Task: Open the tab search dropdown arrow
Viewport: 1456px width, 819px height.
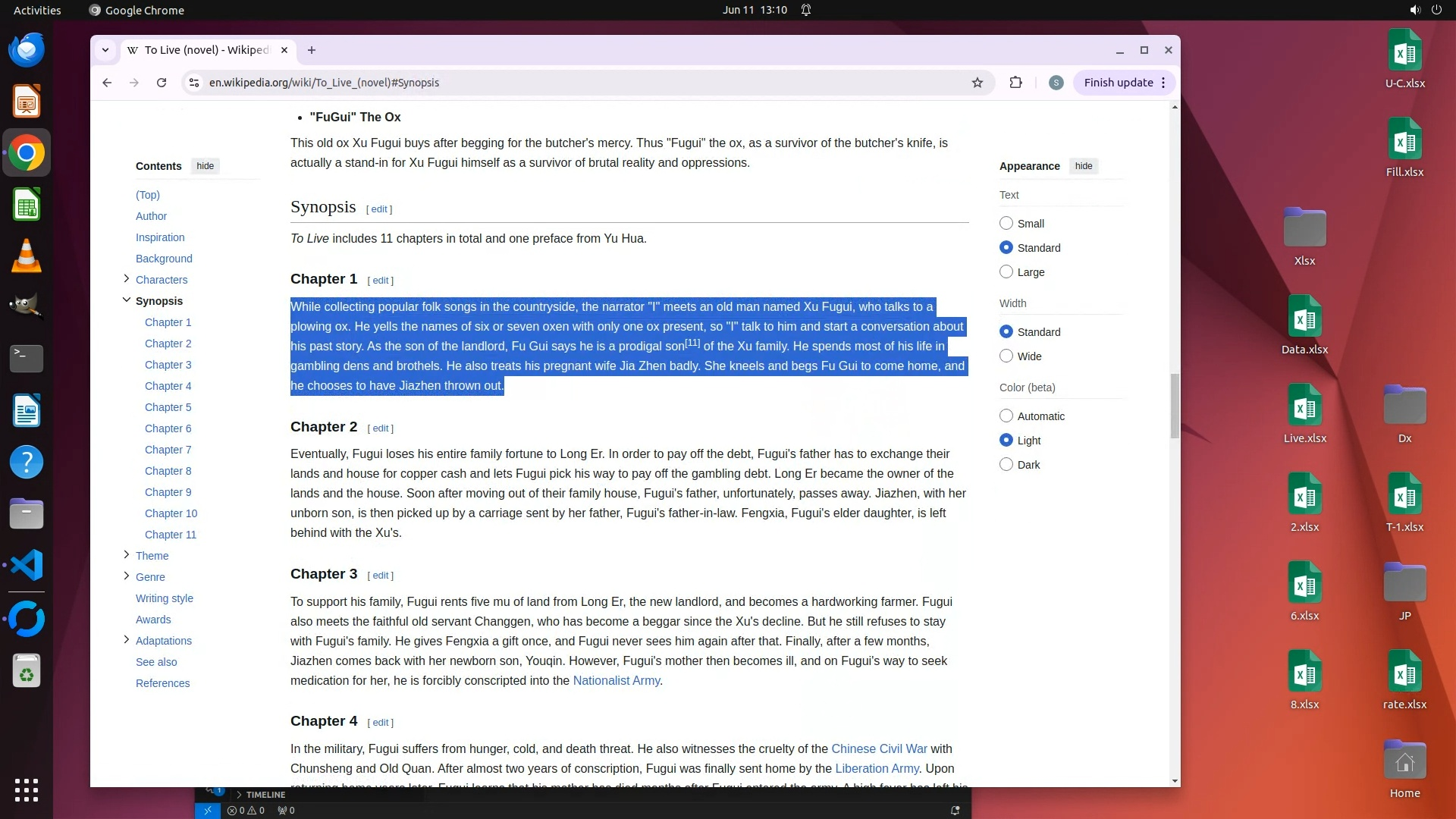Action: pos(105,50)
